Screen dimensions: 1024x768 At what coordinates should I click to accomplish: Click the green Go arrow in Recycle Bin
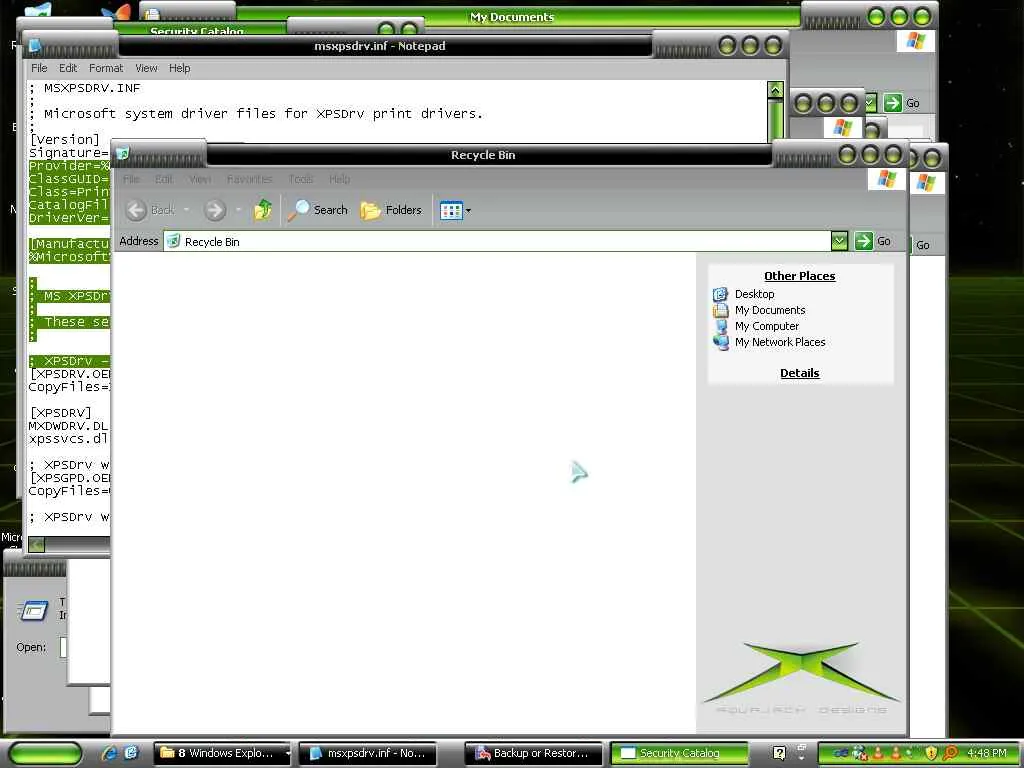(863, 241)
